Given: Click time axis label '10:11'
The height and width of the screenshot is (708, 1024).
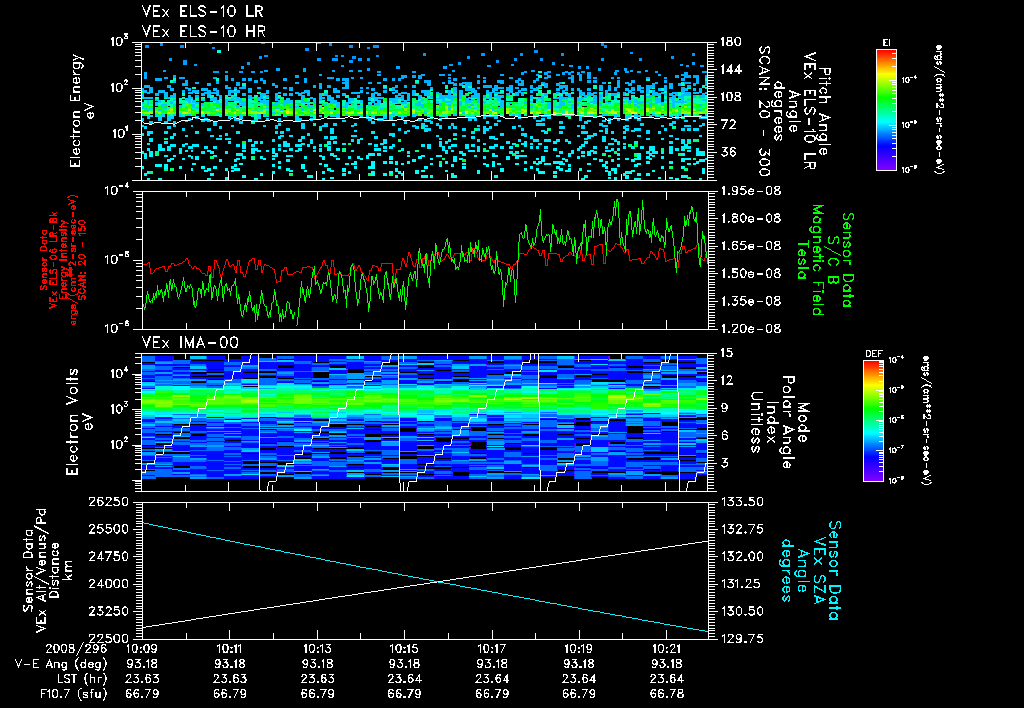Looking at the screenshot, I should coord(229,649).
